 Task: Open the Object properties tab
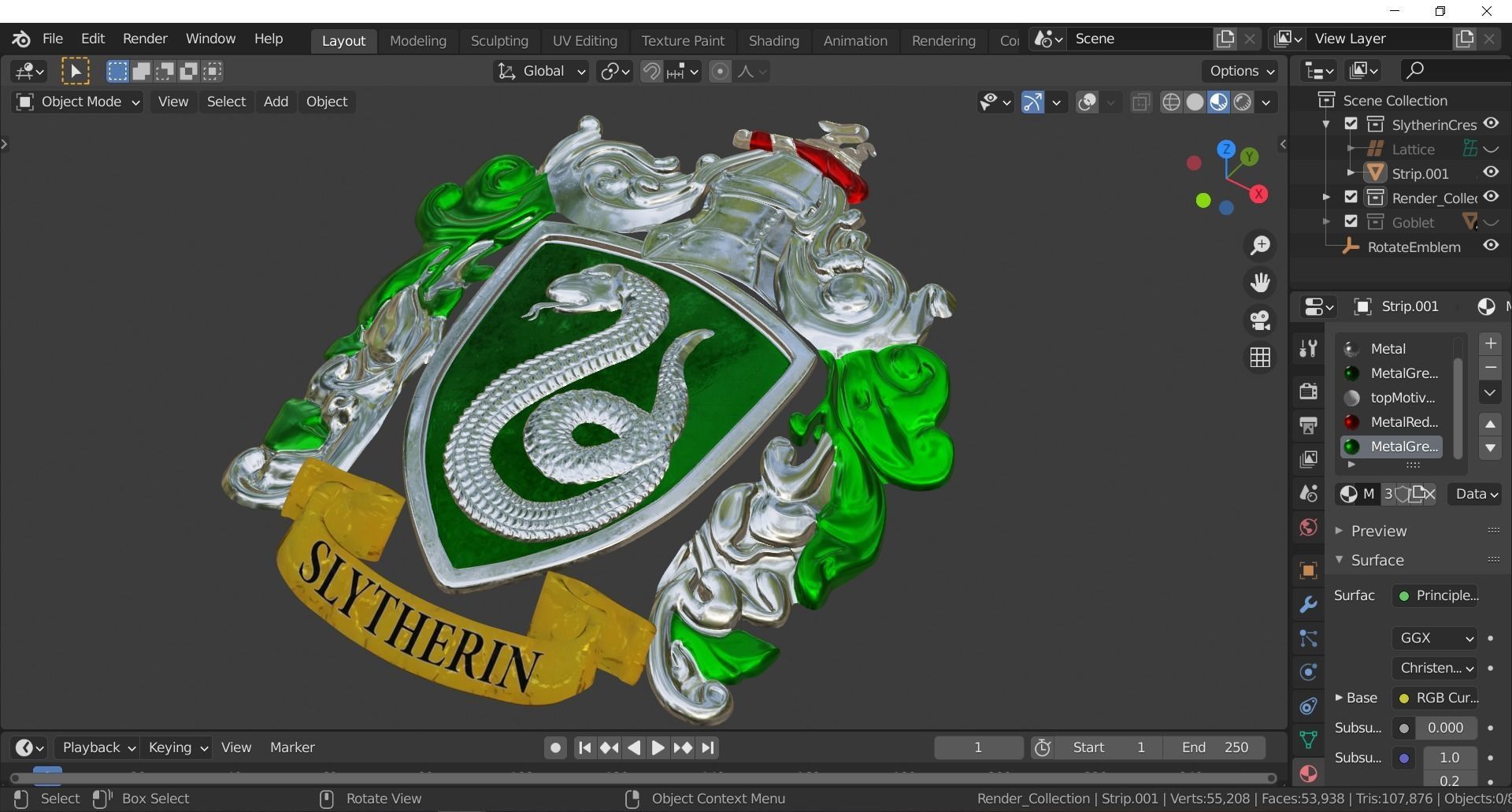pyautogui.click(x=1308, y=570)
